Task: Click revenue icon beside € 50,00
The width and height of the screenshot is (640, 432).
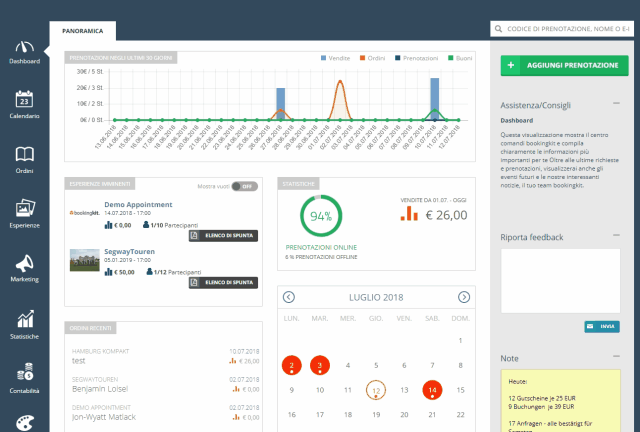Action: point(108,272)
